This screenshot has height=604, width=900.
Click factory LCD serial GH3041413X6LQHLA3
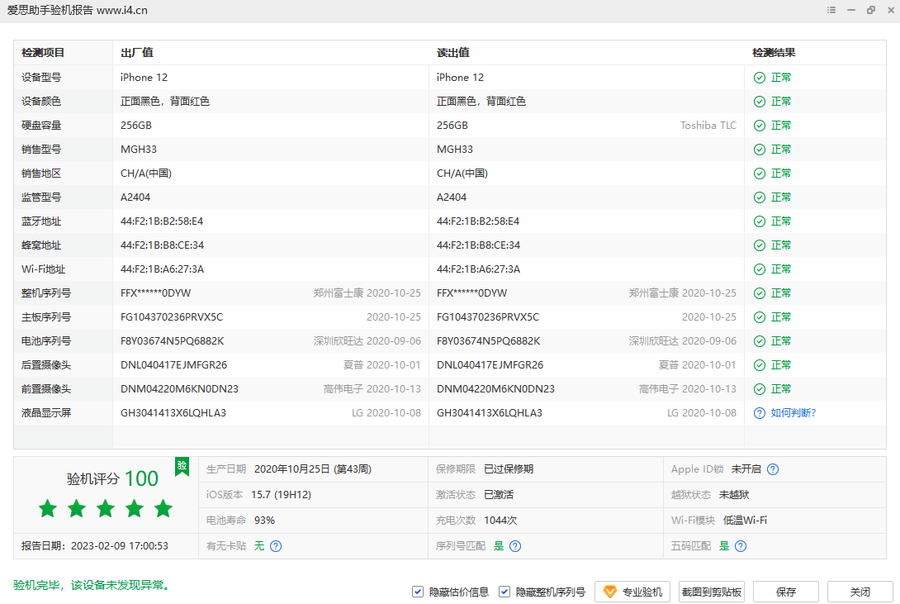(173, 413)
